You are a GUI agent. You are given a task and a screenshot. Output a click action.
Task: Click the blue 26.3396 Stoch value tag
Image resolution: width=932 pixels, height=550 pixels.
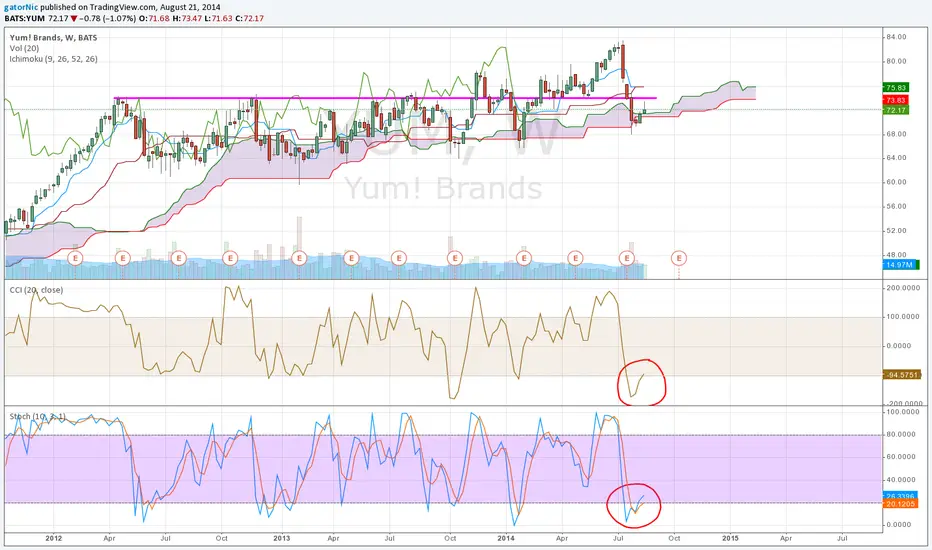900,496
